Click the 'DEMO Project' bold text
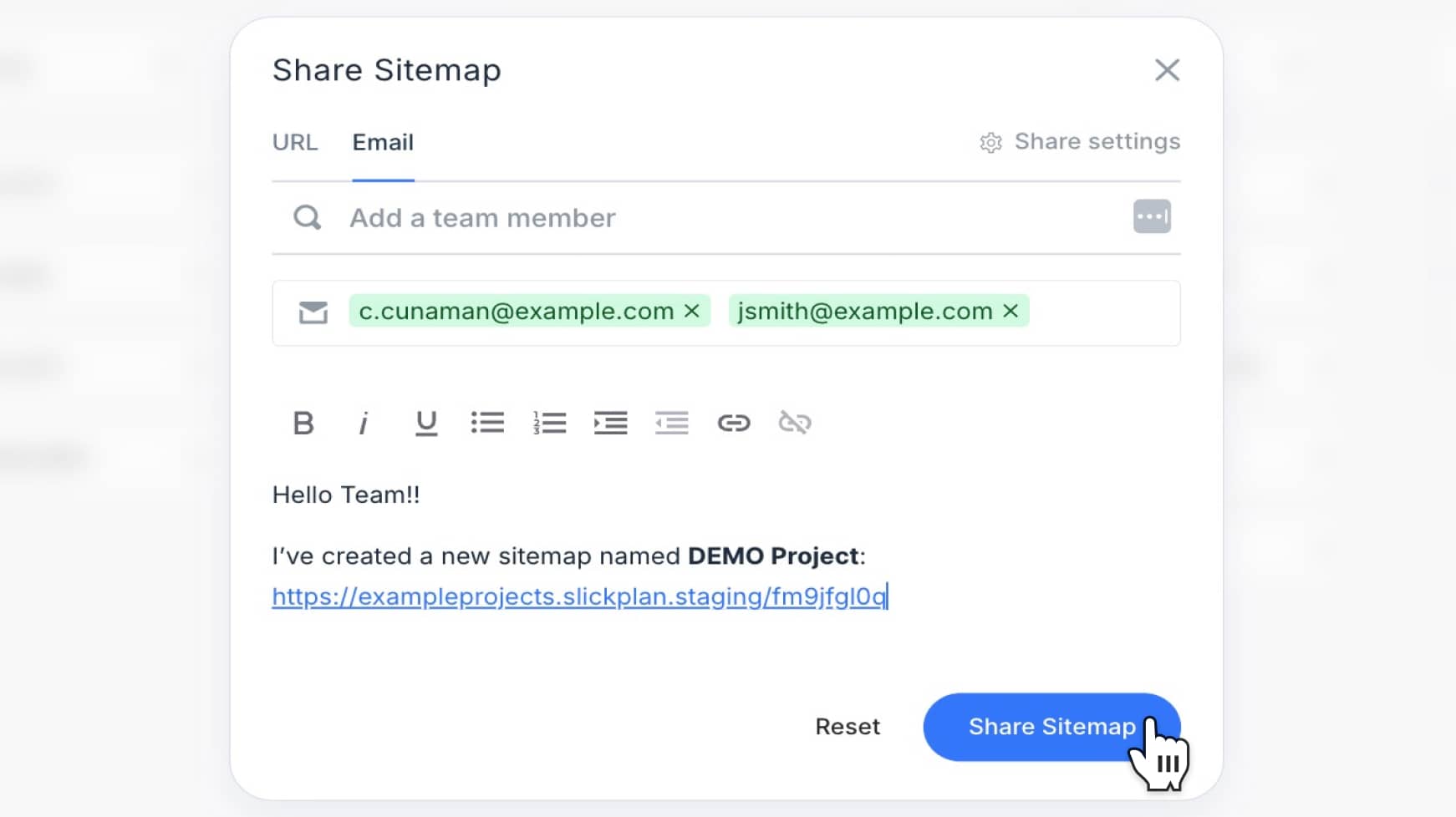1456x817 pixels. pos(774,556)
